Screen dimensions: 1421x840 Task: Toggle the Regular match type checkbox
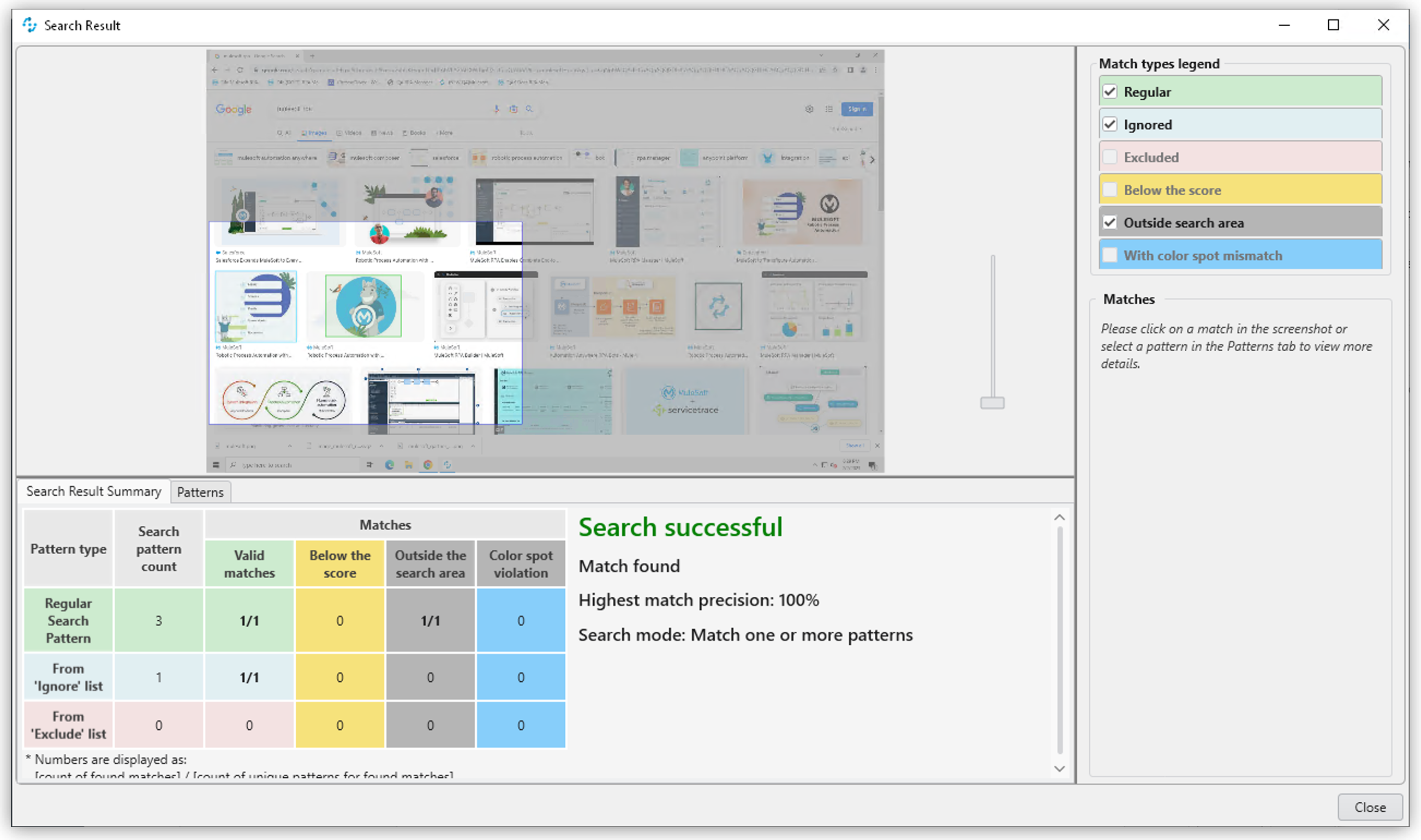pyautogui.click(x=1110, y=91)
